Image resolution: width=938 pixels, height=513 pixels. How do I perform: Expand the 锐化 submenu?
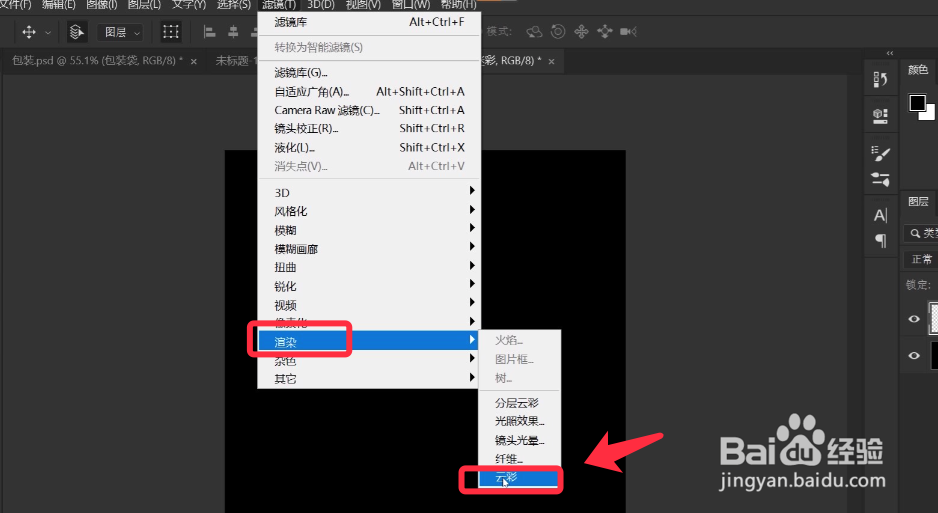coord(368,286)
